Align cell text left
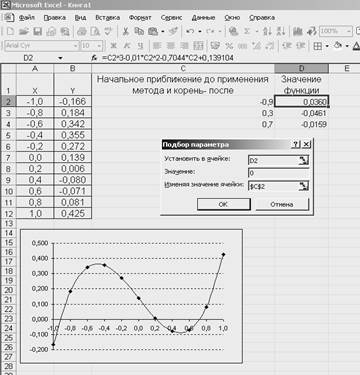Screen dimensions: 360x375 click(157, 46)
